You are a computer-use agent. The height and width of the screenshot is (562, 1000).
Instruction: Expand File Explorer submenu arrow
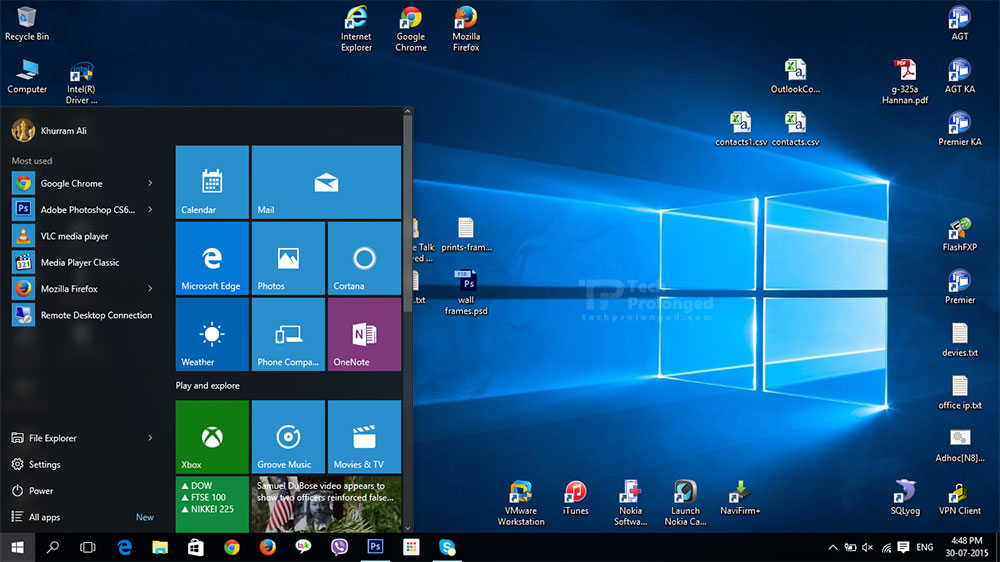[x=150, y=438]
